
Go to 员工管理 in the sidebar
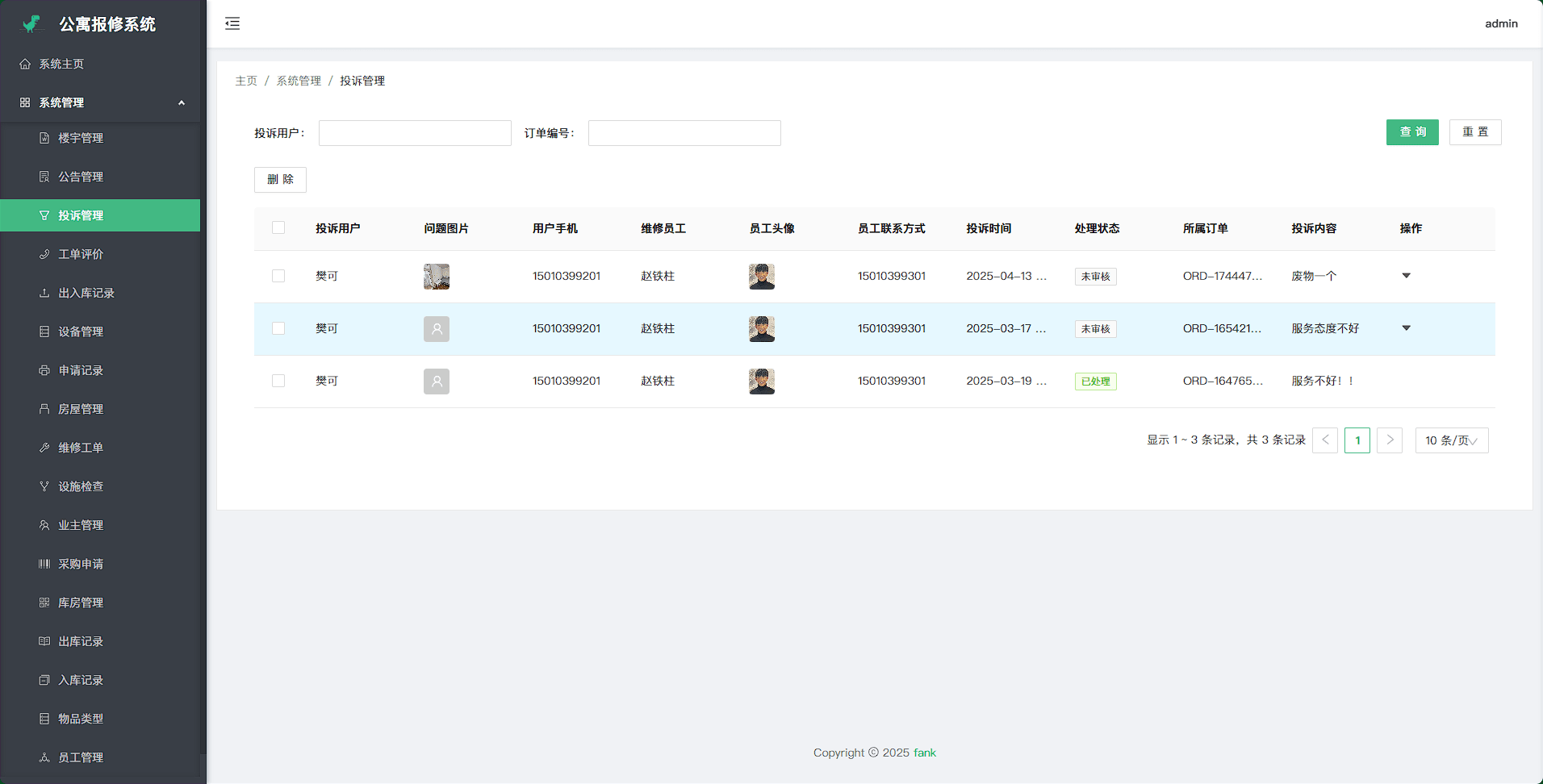(81, 757)
